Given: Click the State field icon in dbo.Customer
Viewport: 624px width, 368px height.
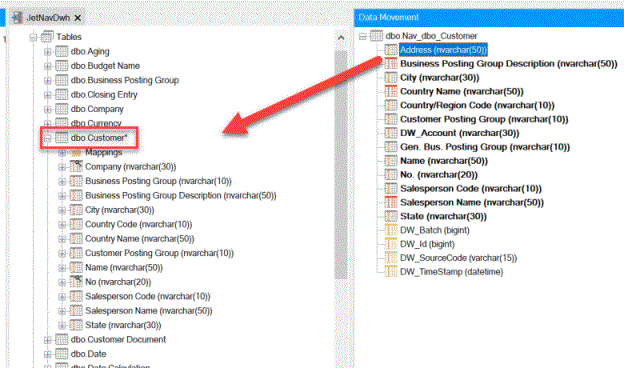Looking at the screenshot, I should tap(76, 325).
